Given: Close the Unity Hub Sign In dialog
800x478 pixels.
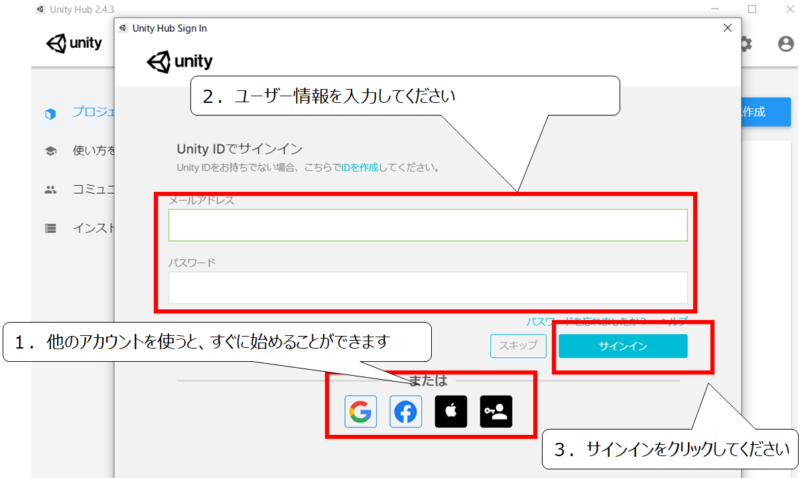Looking at the screenshot, I should click(728, 28).
